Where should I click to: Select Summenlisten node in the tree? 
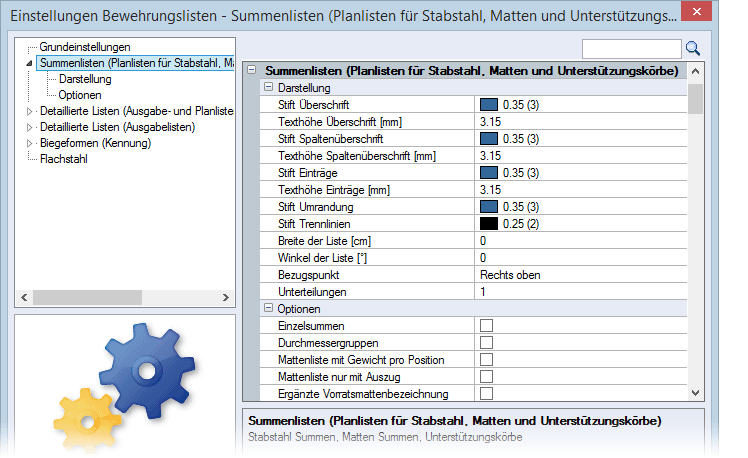coord(136,63)
